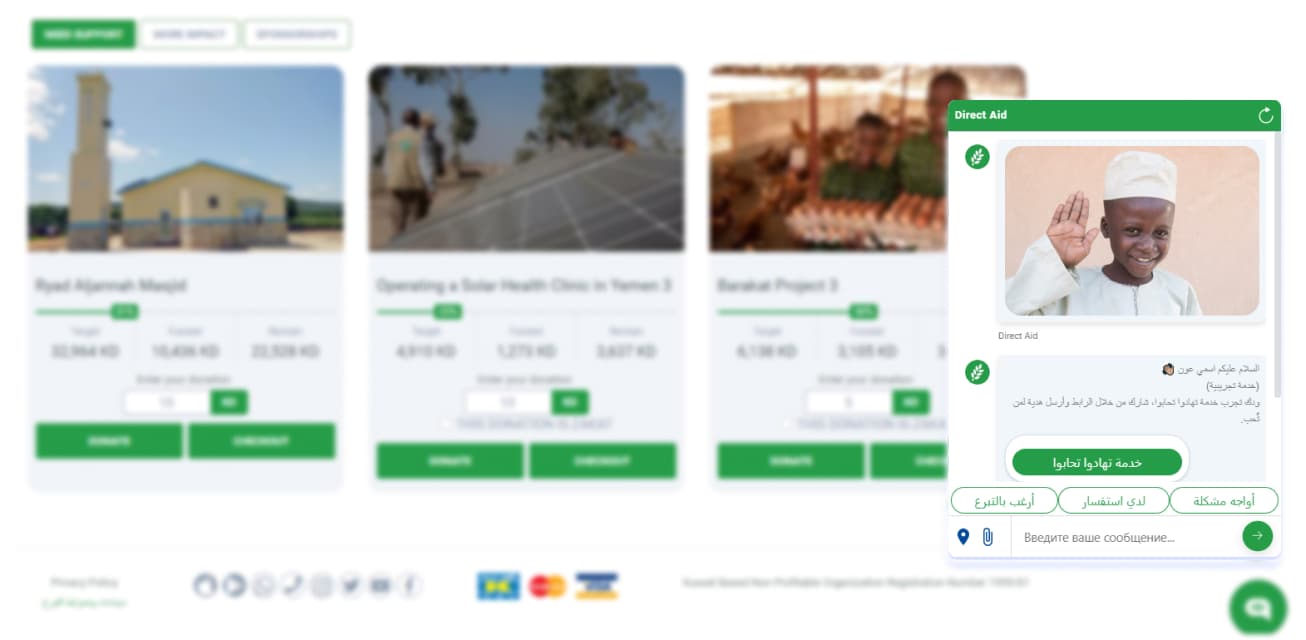Open the Twitter icon in the footer

tap(350, 586)
